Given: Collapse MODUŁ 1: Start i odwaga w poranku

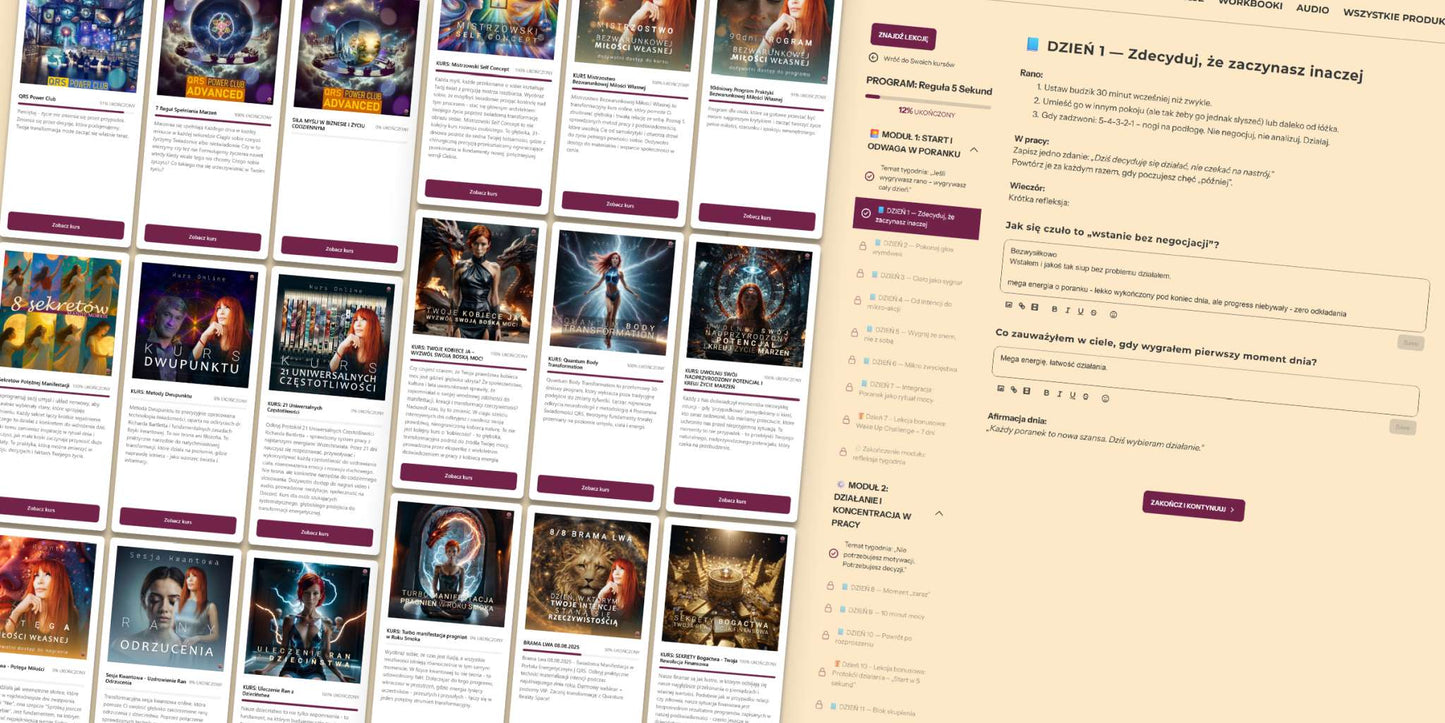Looking at the screenshot, I should coord(974,150).
